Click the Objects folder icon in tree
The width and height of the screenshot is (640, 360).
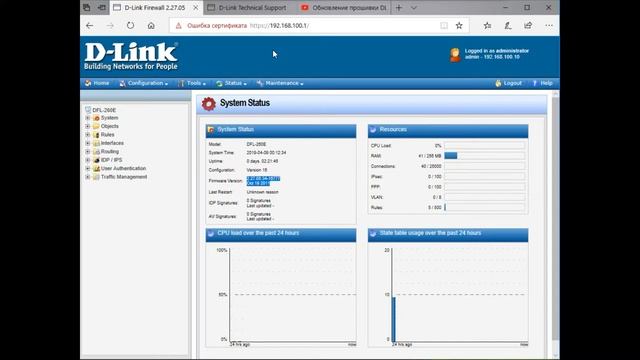96,126
